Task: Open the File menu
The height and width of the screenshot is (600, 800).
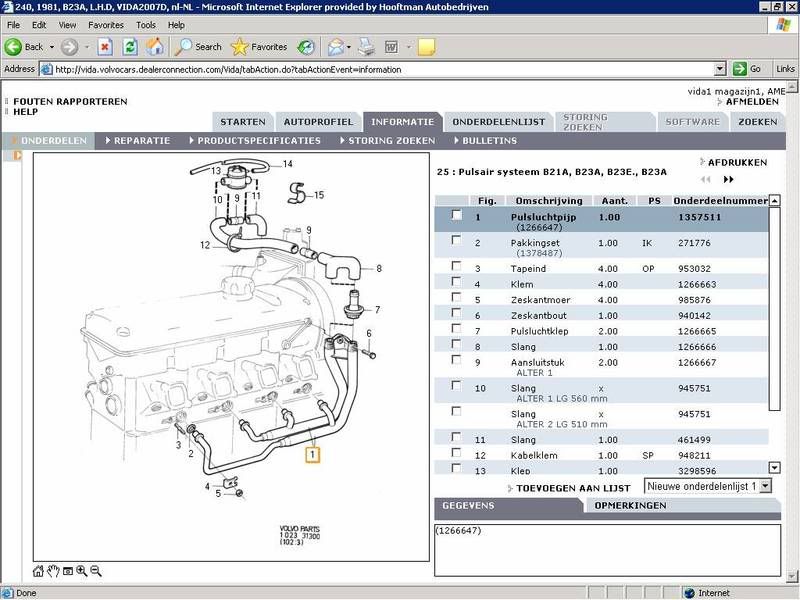Action: tap(13, 25)
